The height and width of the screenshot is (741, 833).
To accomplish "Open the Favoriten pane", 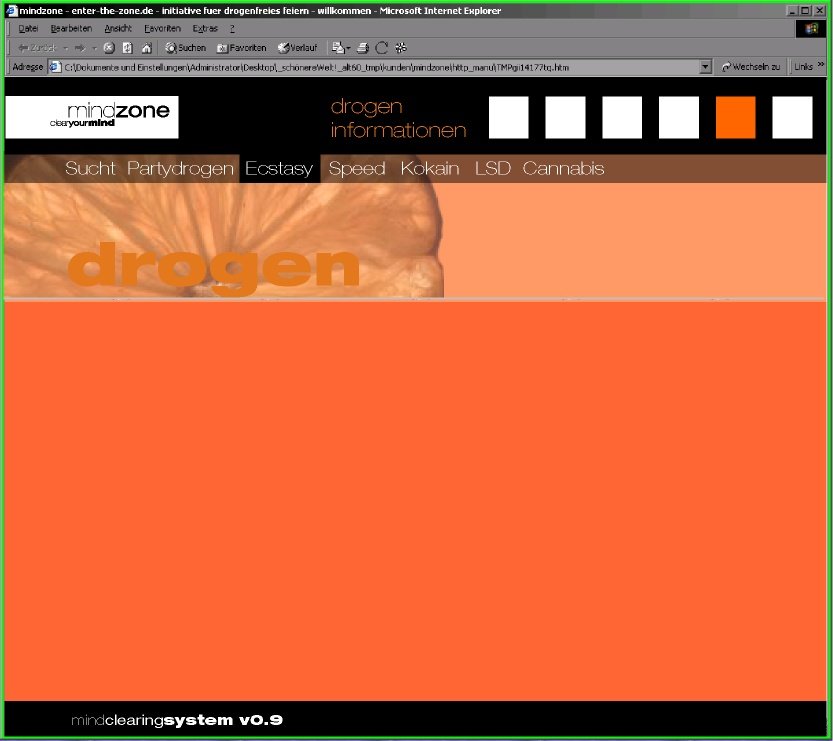I will point(242,47).
